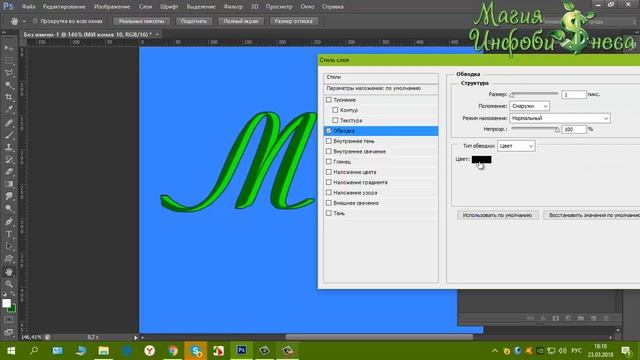Image resolution: width=640 pixels, height=360 pixels.
Task: Select the Zoom tool in toolbox
Action: pos(9,284)
